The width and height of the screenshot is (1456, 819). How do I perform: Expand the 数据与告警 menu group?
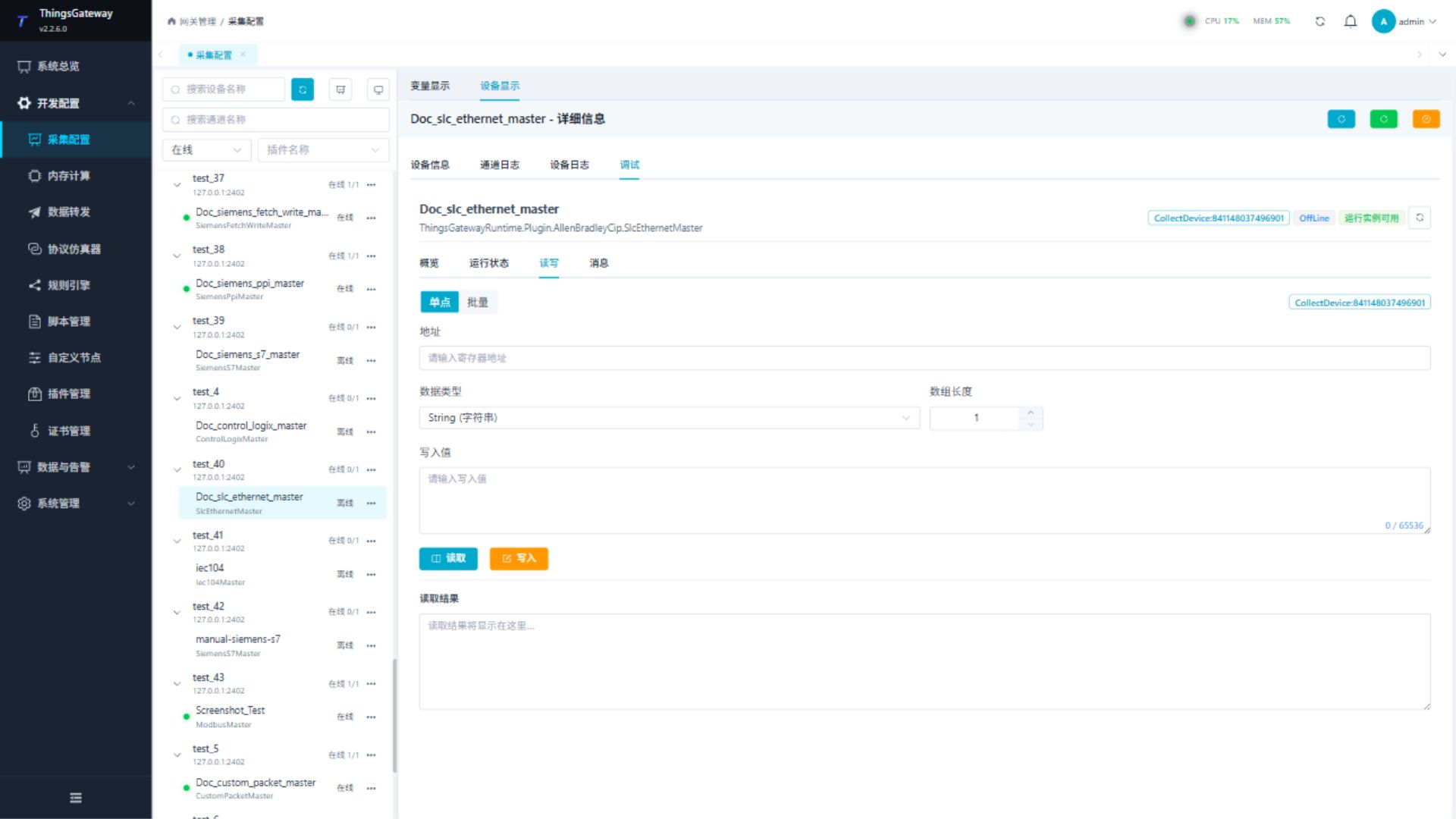[x=75, y=466]
